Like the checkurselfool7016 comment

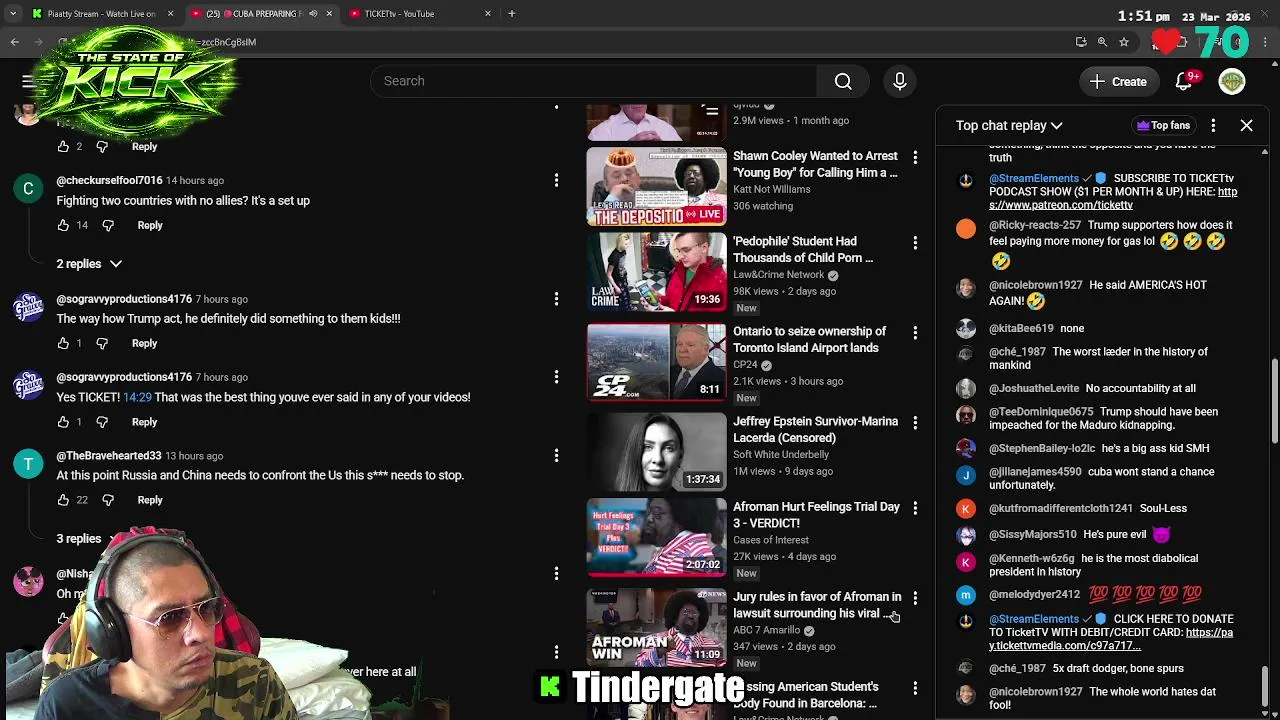[63, 225]
